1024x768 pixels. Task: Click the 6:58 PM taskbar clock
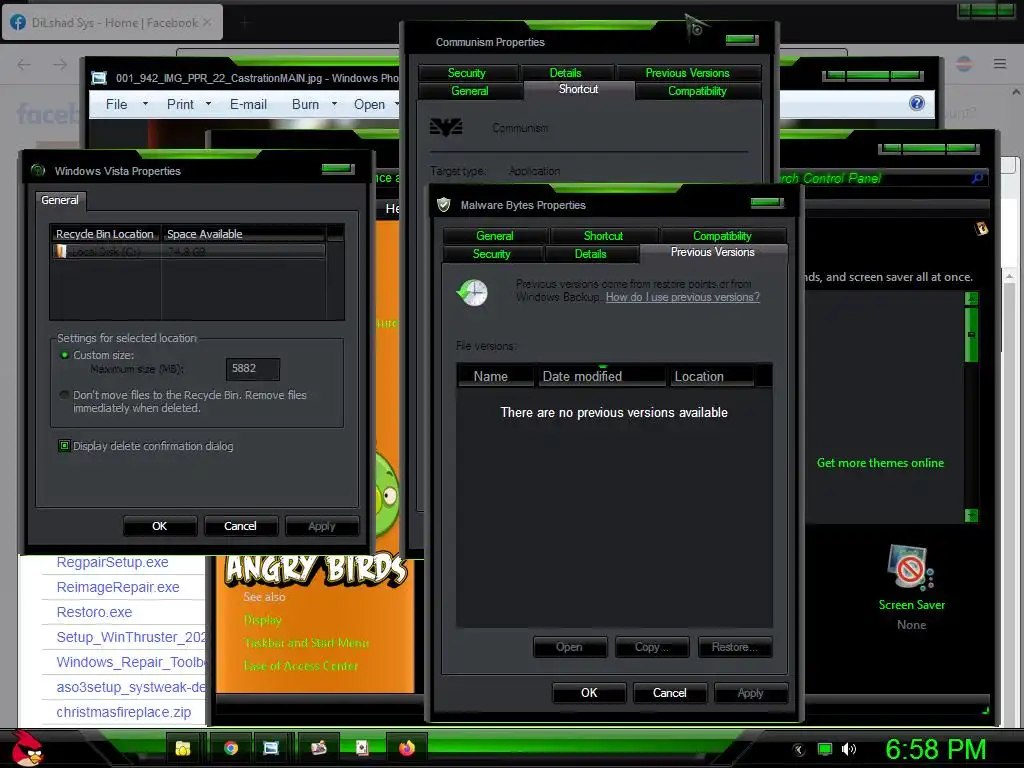click(936, 749)
